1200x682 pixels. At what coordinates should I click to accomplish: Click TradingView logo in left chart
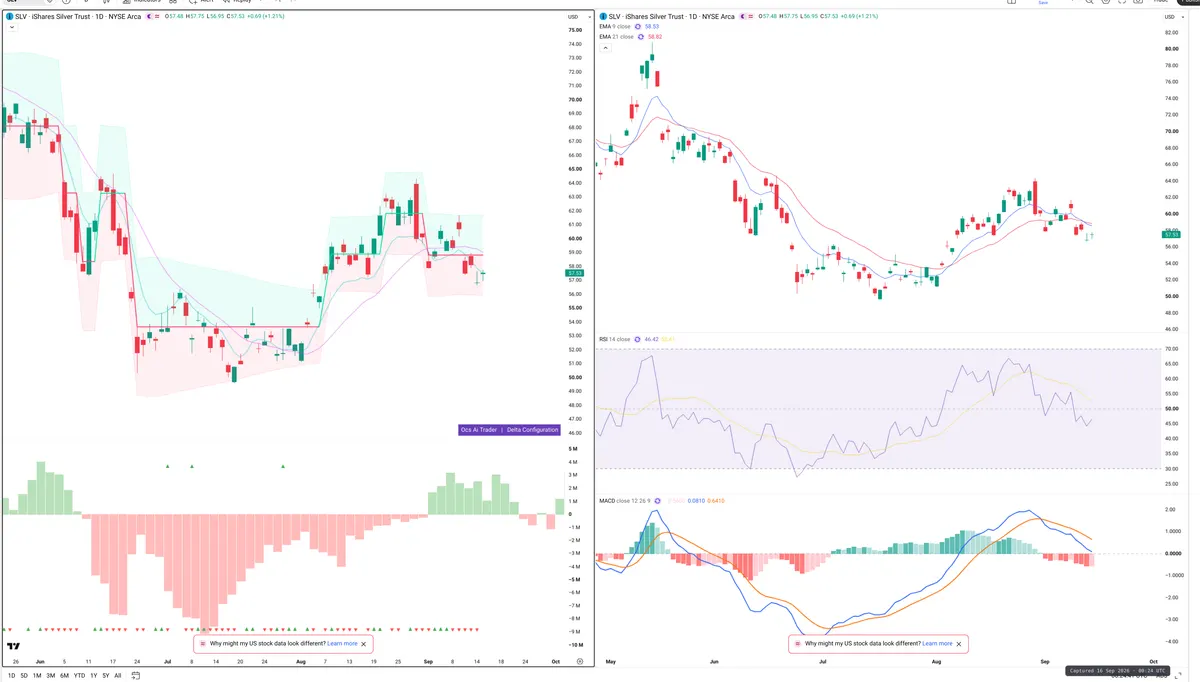coord(15,646)
